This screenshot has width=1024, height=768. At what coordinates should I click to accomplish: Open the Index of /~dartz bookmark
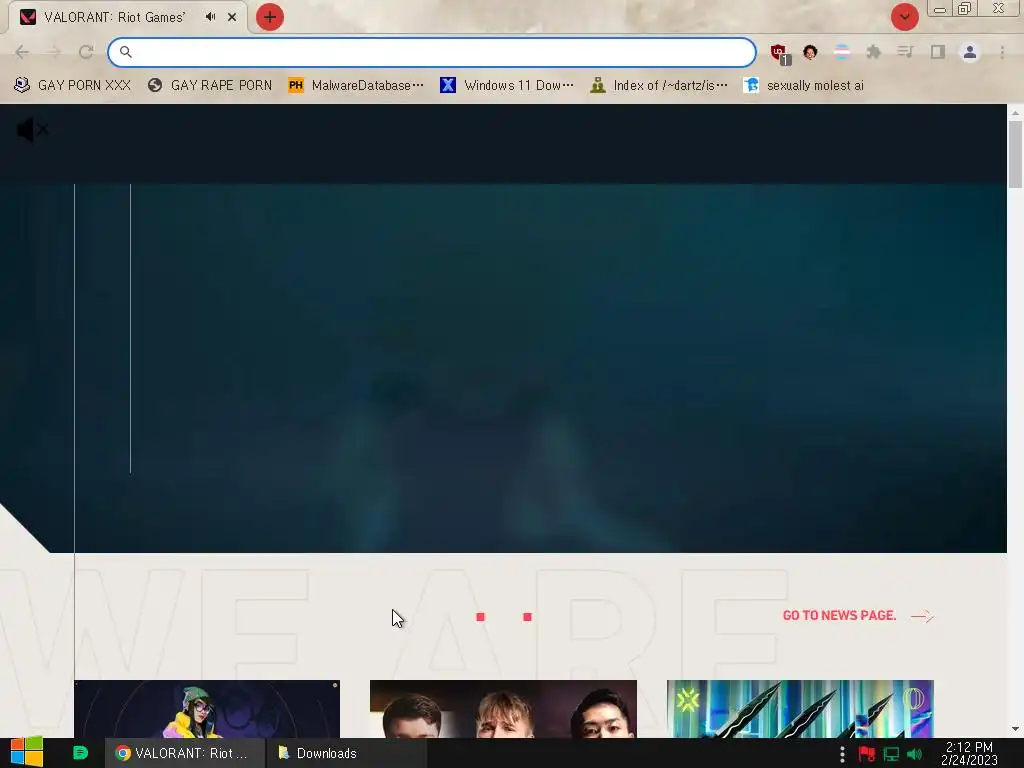click(658, 86)
